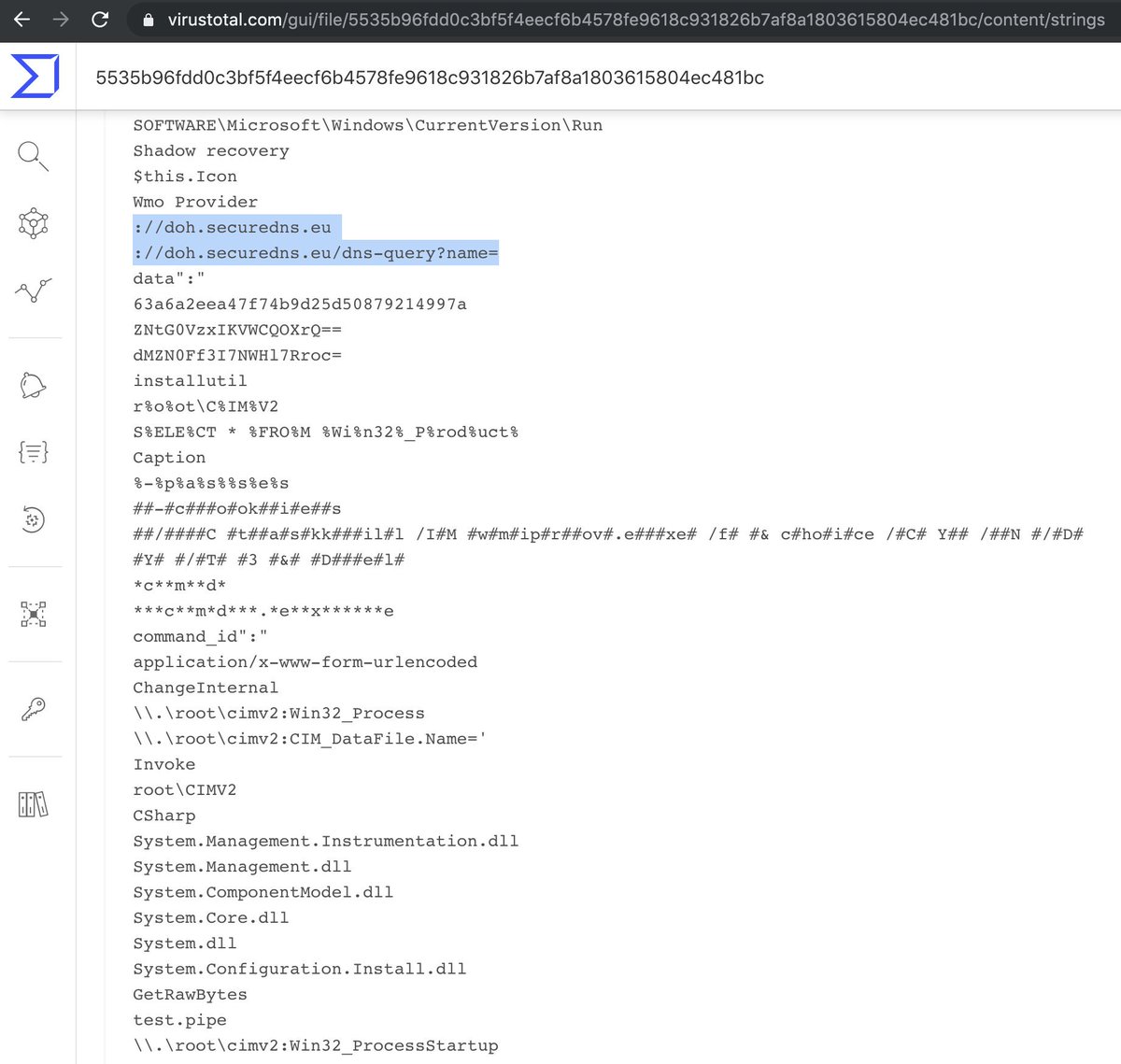Select the 'CSharp' string
This screenshot has width=1121, height=1064.
[x=164, y=816]
